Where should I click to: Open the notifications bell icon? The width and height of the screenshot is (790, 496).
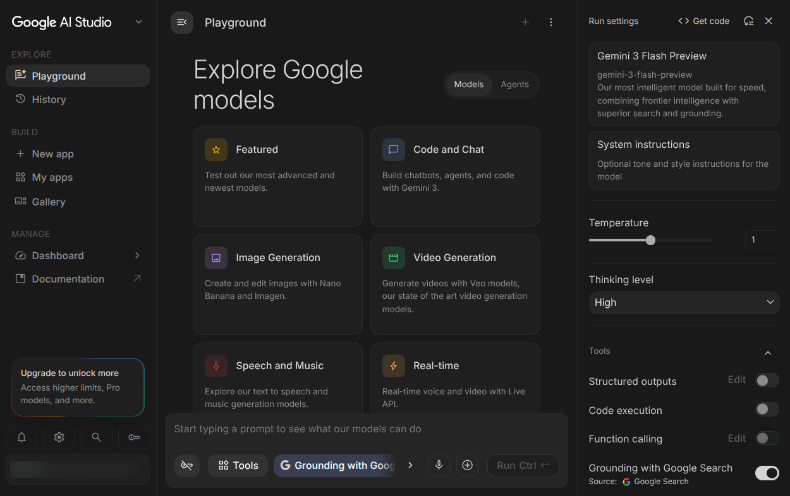click(22, 437)
